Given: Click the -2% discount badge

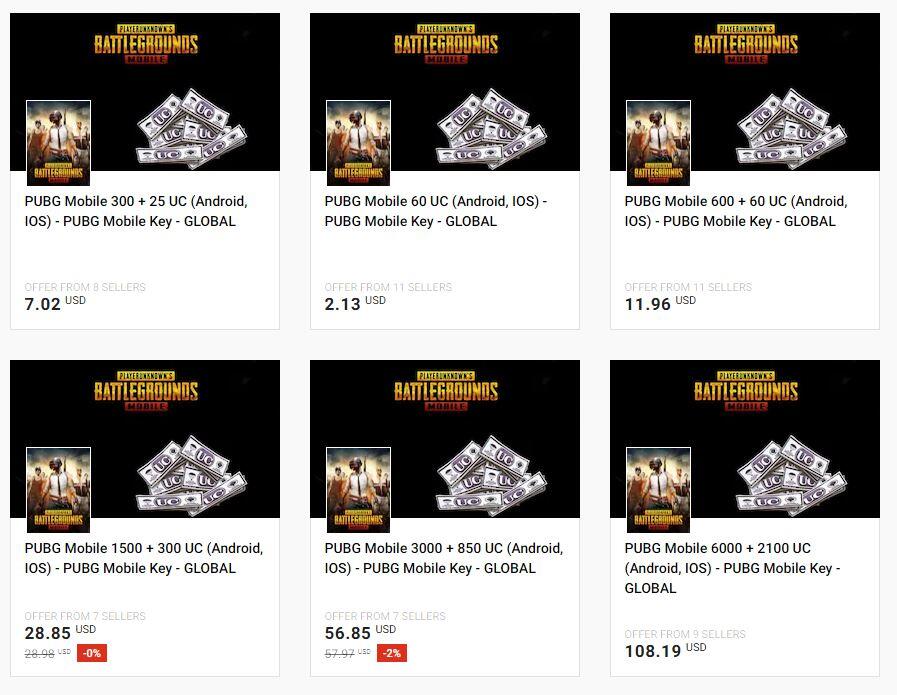Looking at the screenshot, I should click(392, 653).
